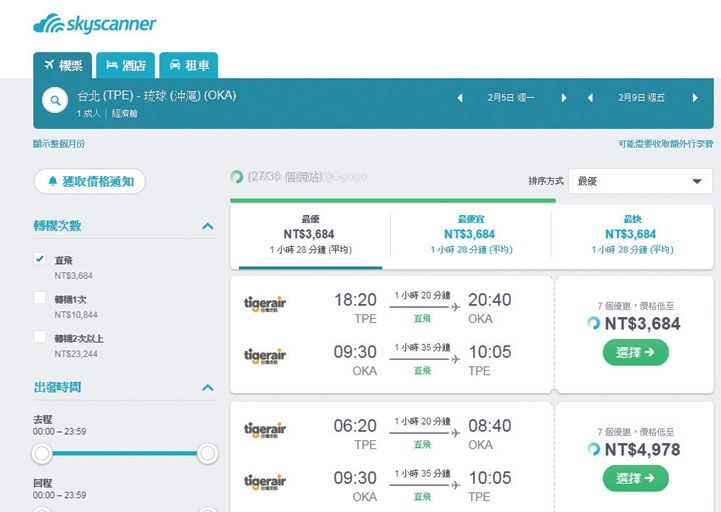Collapse the 轉機次數 section
The width and height of the screenshot is (721, 512).
(208, 226)
